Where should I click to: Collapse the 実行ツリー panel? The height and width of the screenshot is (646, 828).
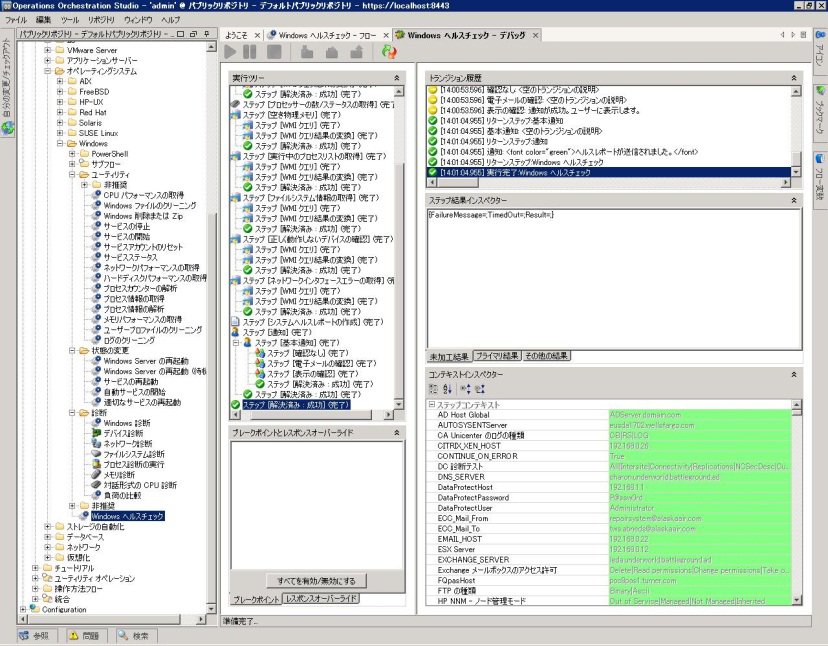click(x=397, y=78)
